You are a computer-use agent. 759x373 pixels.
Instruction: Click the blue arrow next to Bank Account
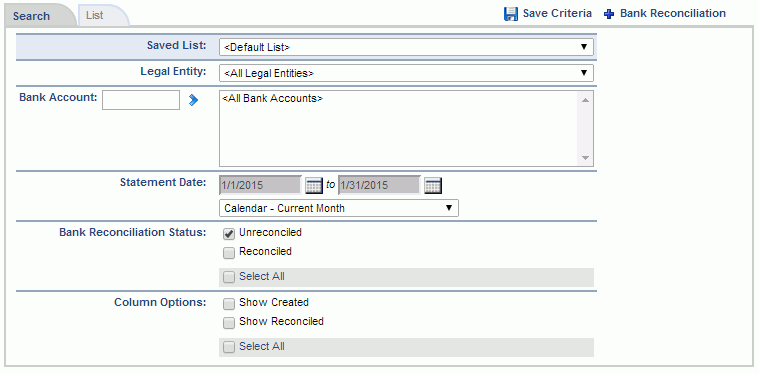coord(193,100)
